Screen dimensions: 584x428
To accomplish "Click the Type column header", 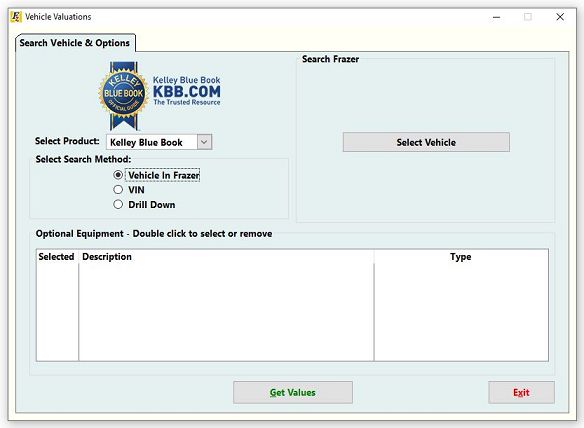I will (461, 257).
